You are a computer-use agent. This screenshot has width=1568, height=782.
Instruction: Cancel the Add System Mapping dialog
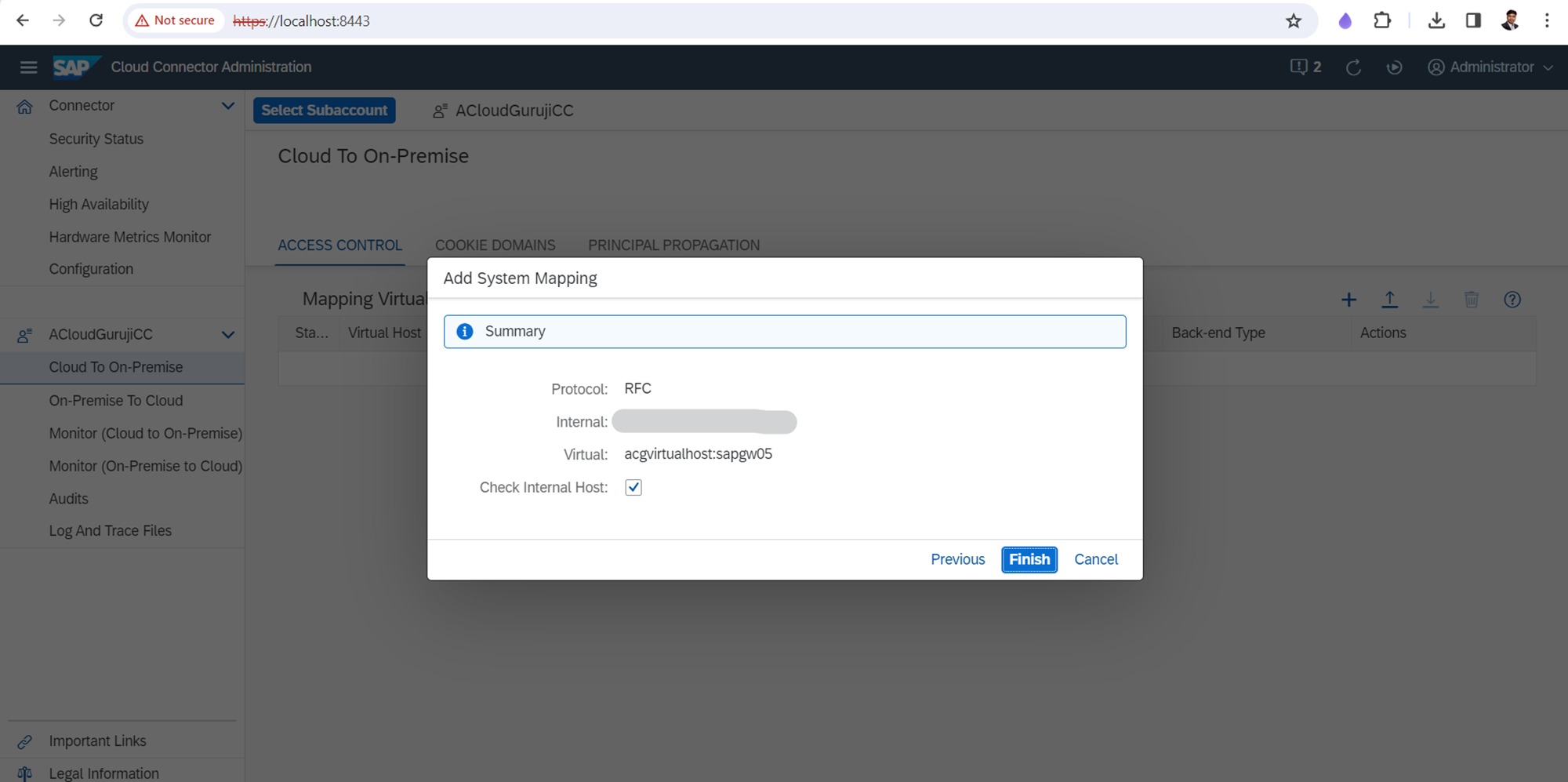1095,559
